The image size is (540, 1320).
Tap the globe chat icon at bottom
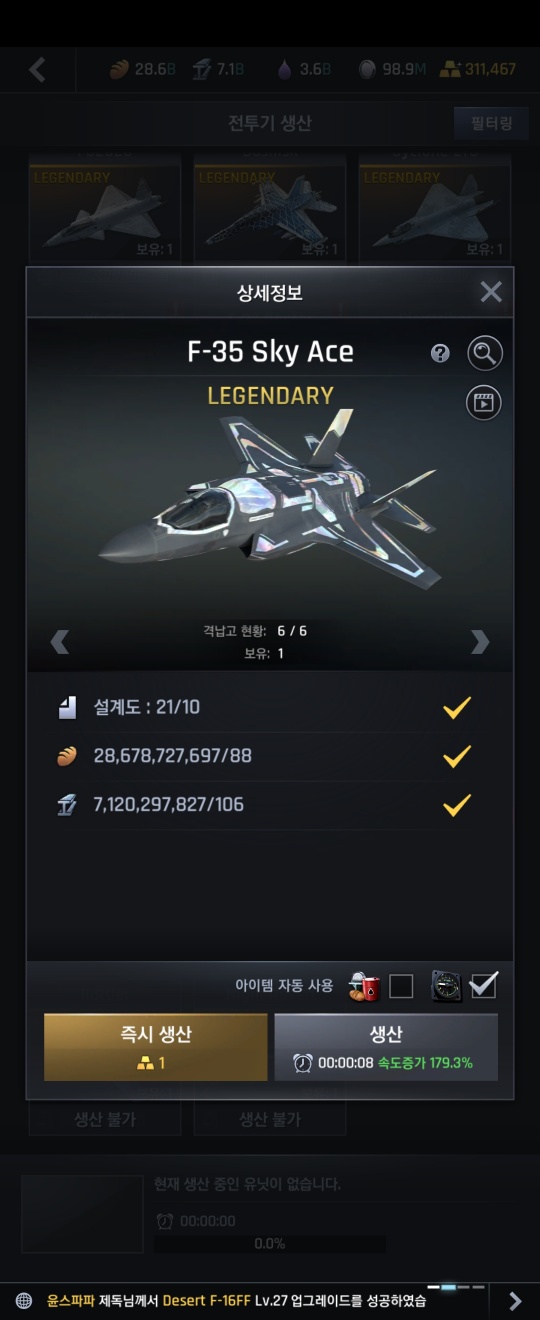[x=24, y=1300]
